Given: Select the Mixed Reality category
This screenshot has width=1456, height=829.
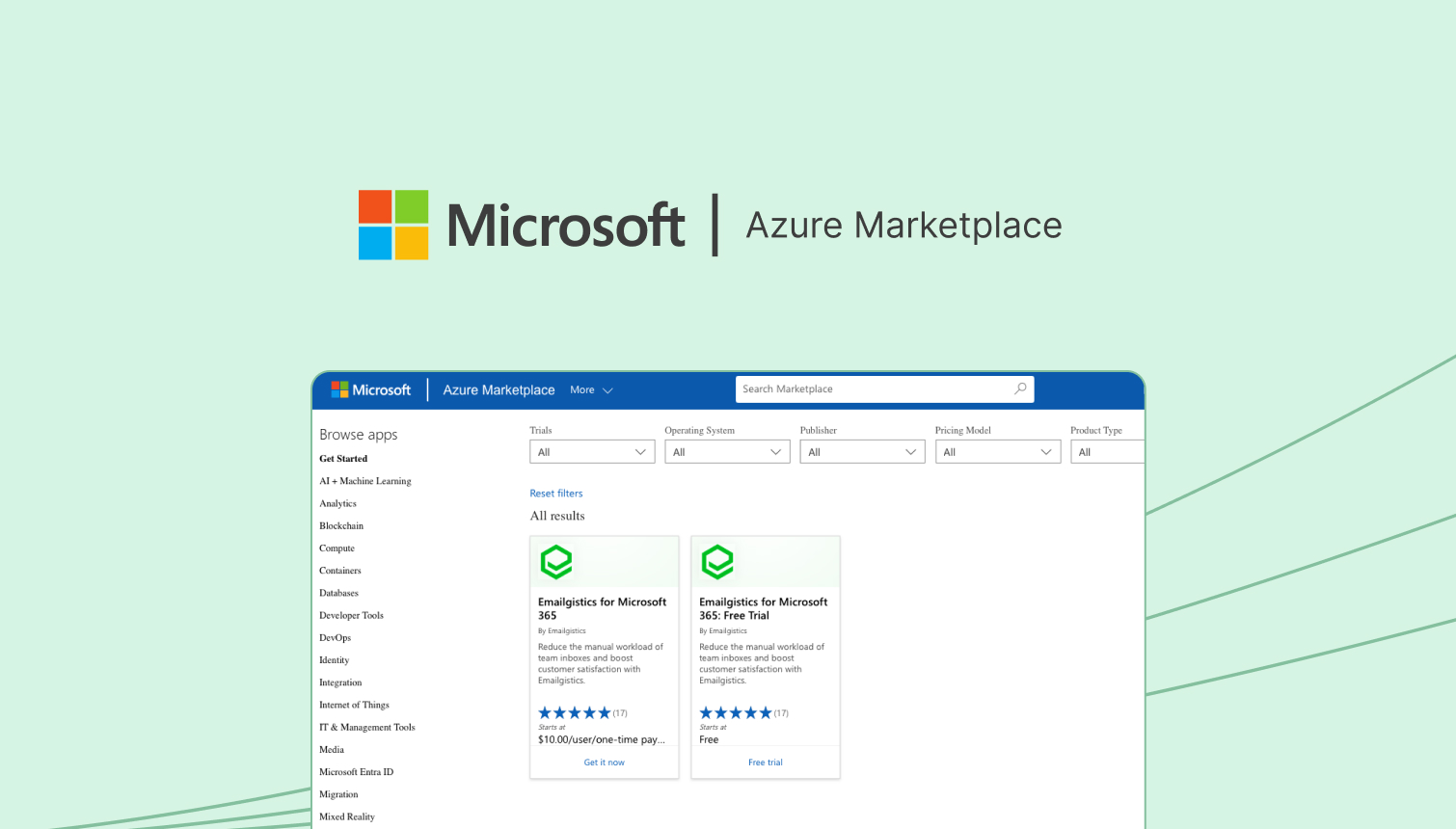Looking at the screenshot, I should pos(347,816).
